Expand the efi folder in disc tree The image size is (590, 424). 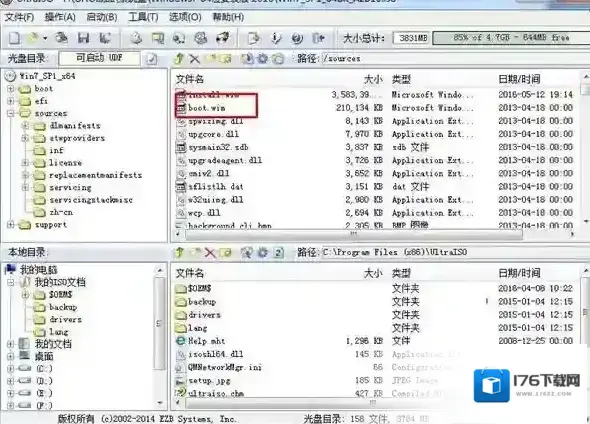point(11,101)
